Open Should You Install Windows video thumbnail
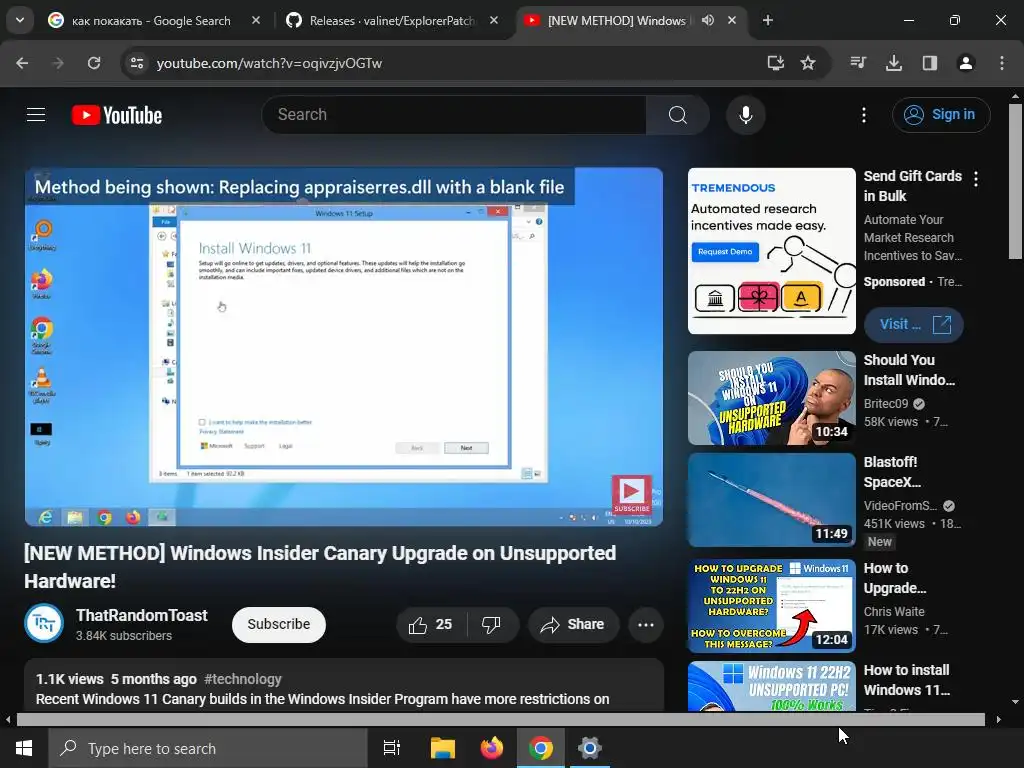The height and width of the screenshot is (768, 1024). coord(772,398)
